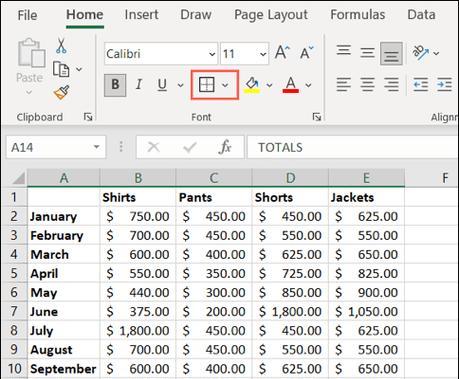
Task: Decrease indent
Action: (421, 84)
